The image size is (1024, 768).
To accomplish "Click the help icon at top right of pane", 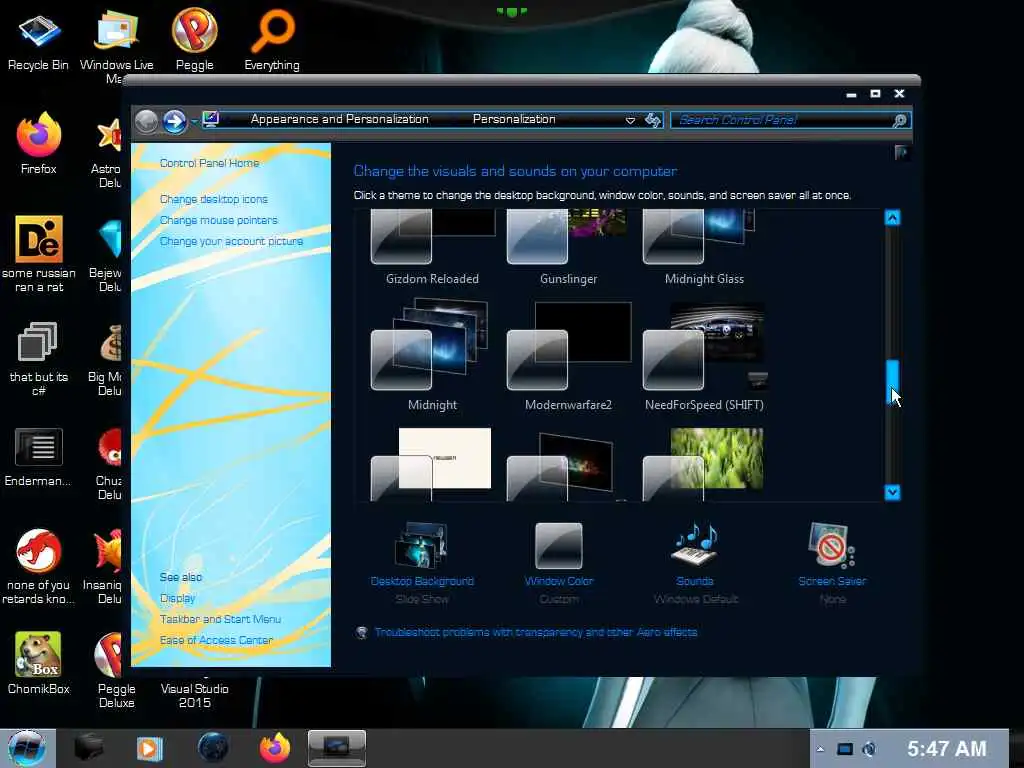I will click(901, 153).
